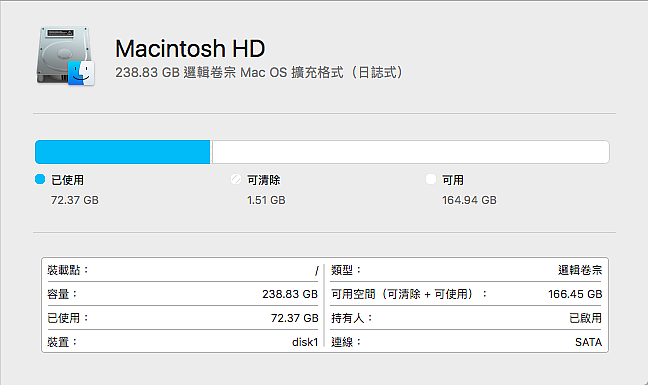Image resolution: width=648 pixels, height=385 pixels.
Task: Click the 1.51 GB purgeable value
Action: pyautogui.click(x=266, y=200)
